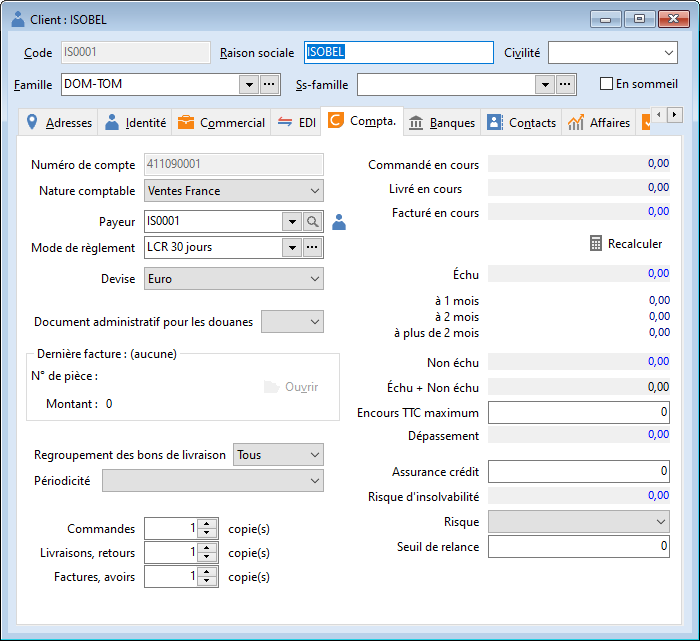700x641 pixels.
Task: Click the magnifier search icon for Payeur
Action: click(x=312, y=221)
